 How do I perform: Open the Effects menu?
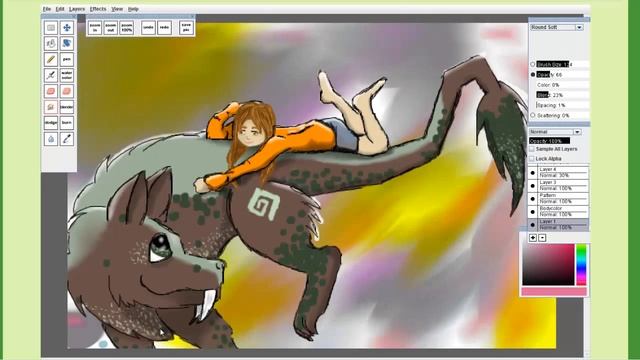(x=98, y=9)
